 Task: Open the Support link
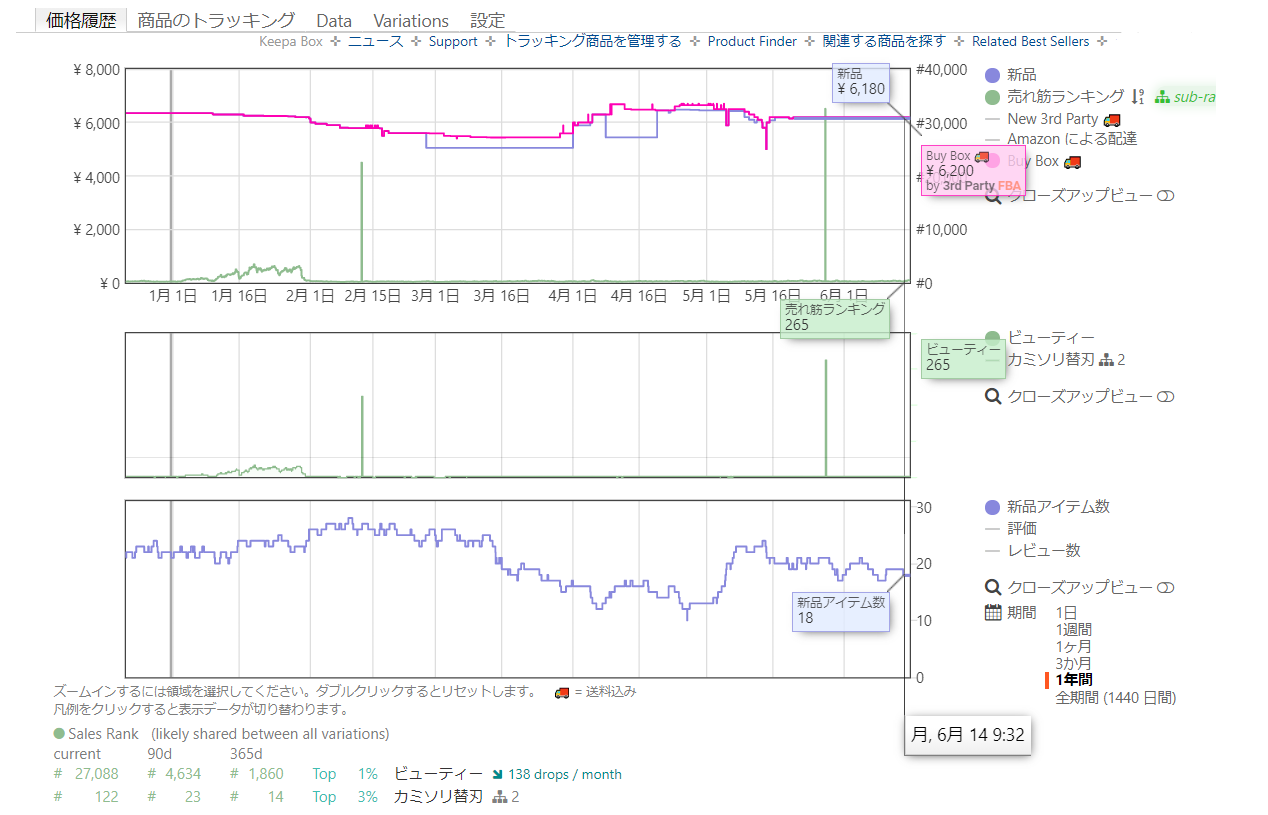point(453,41)
